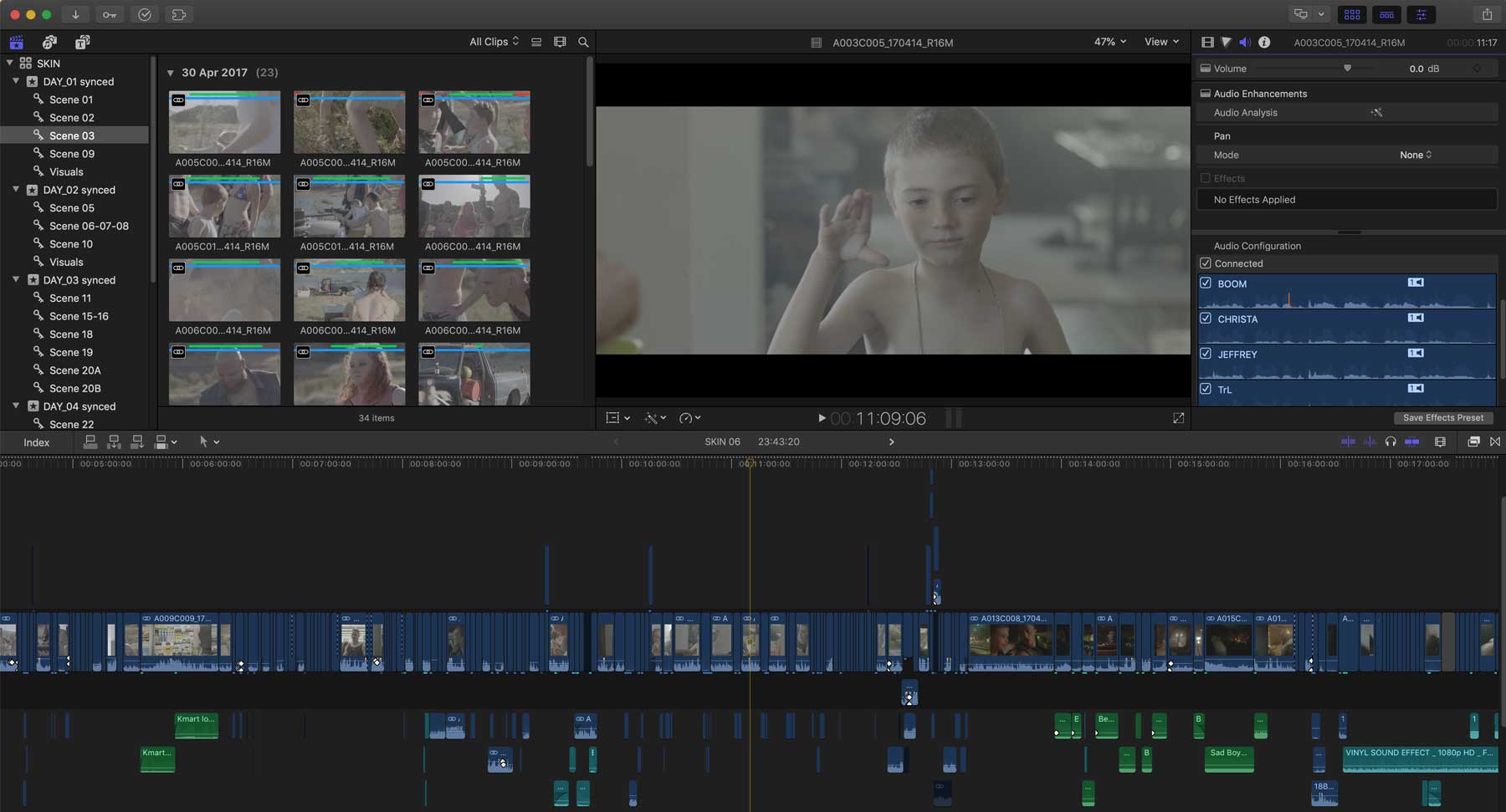Screen dimensions: 1506x812
Task: Collapse the DAY_03 synced event
Action: point(16,279)
